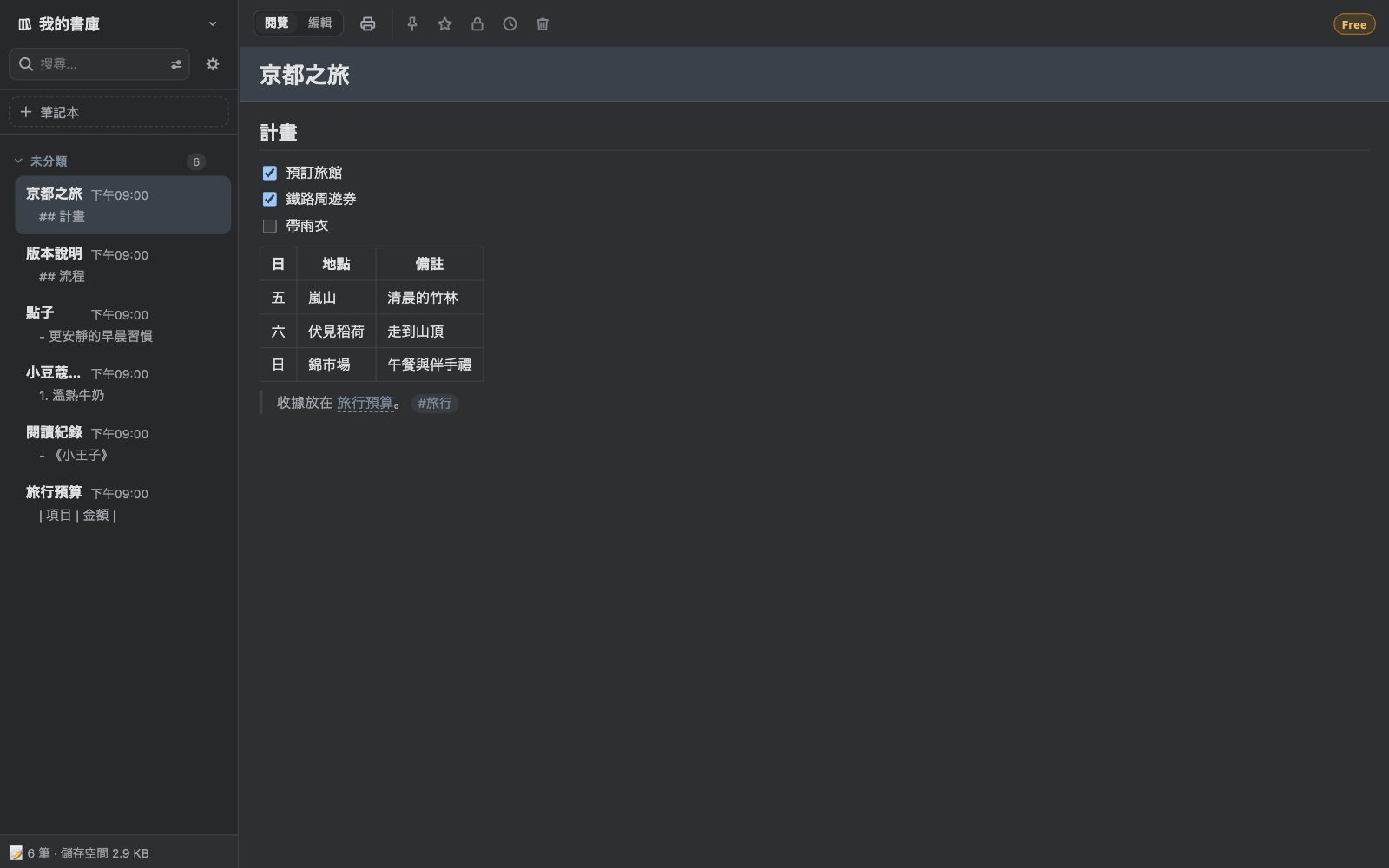Collapse the 未分類 notebook group
Screen dimensions: 1389x868
pos(18,161)
